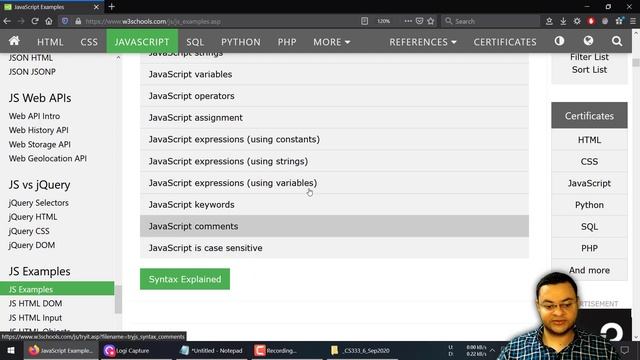Open the Python certificate link
This screenshot has width=640, height=360.
[589, 205]
